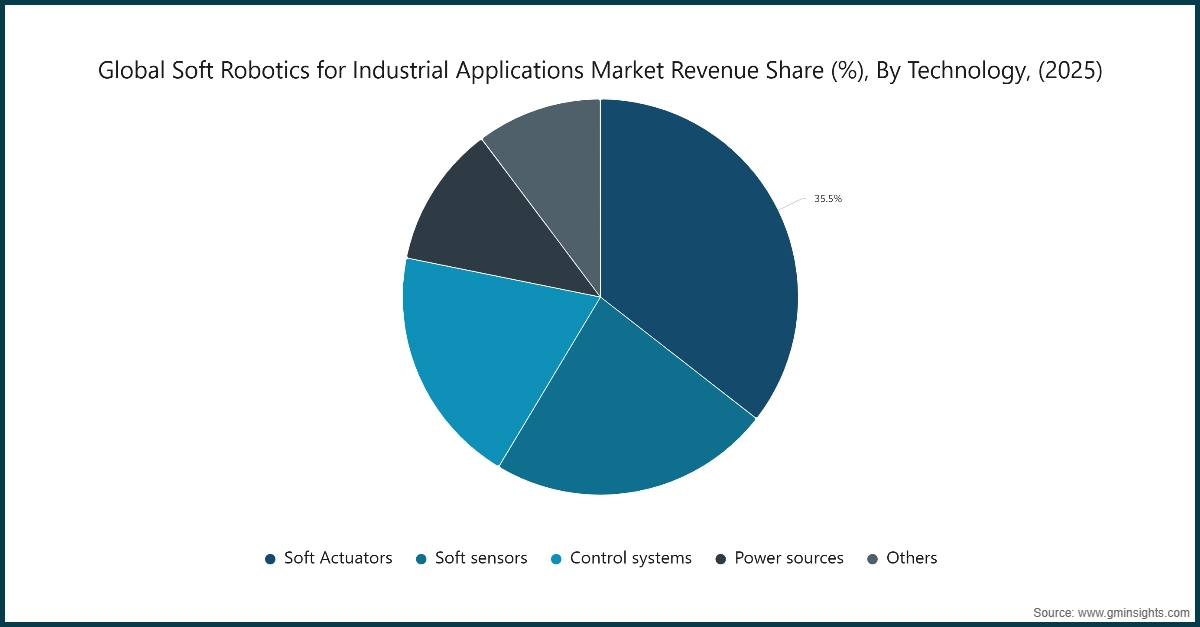This screenshot has height=627, width=1200.
Task: Toggle the Power sources series via its legend label
Action: [x=789, y=558]
